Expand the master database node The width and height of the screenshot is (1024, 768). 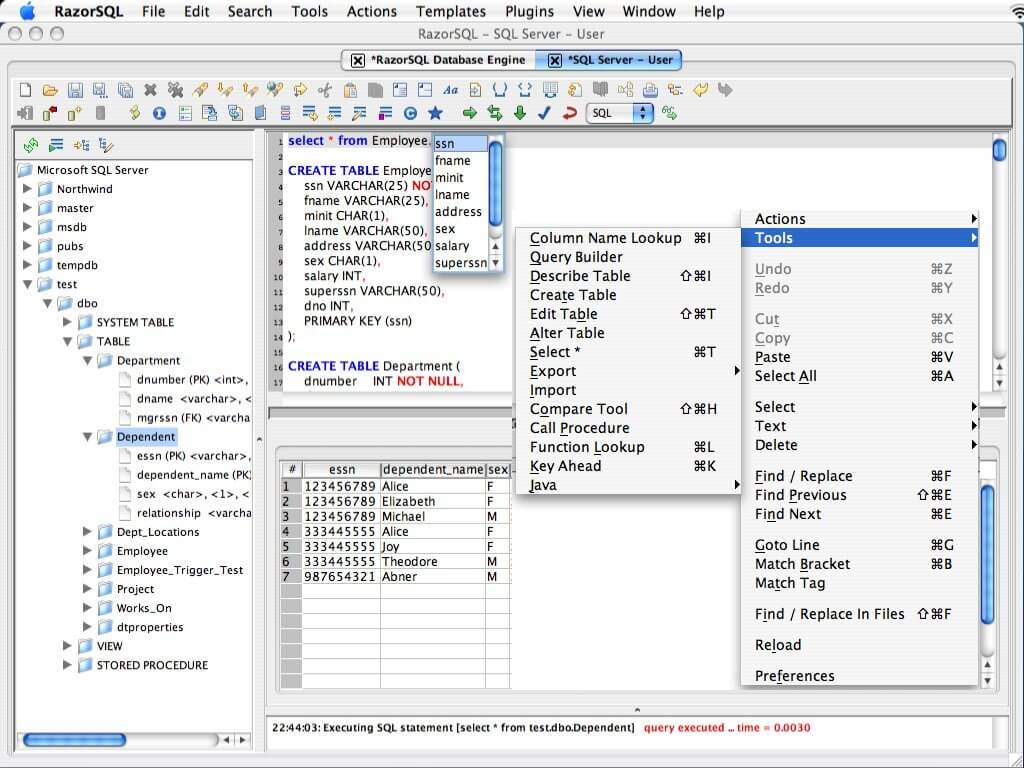(27, 208)
